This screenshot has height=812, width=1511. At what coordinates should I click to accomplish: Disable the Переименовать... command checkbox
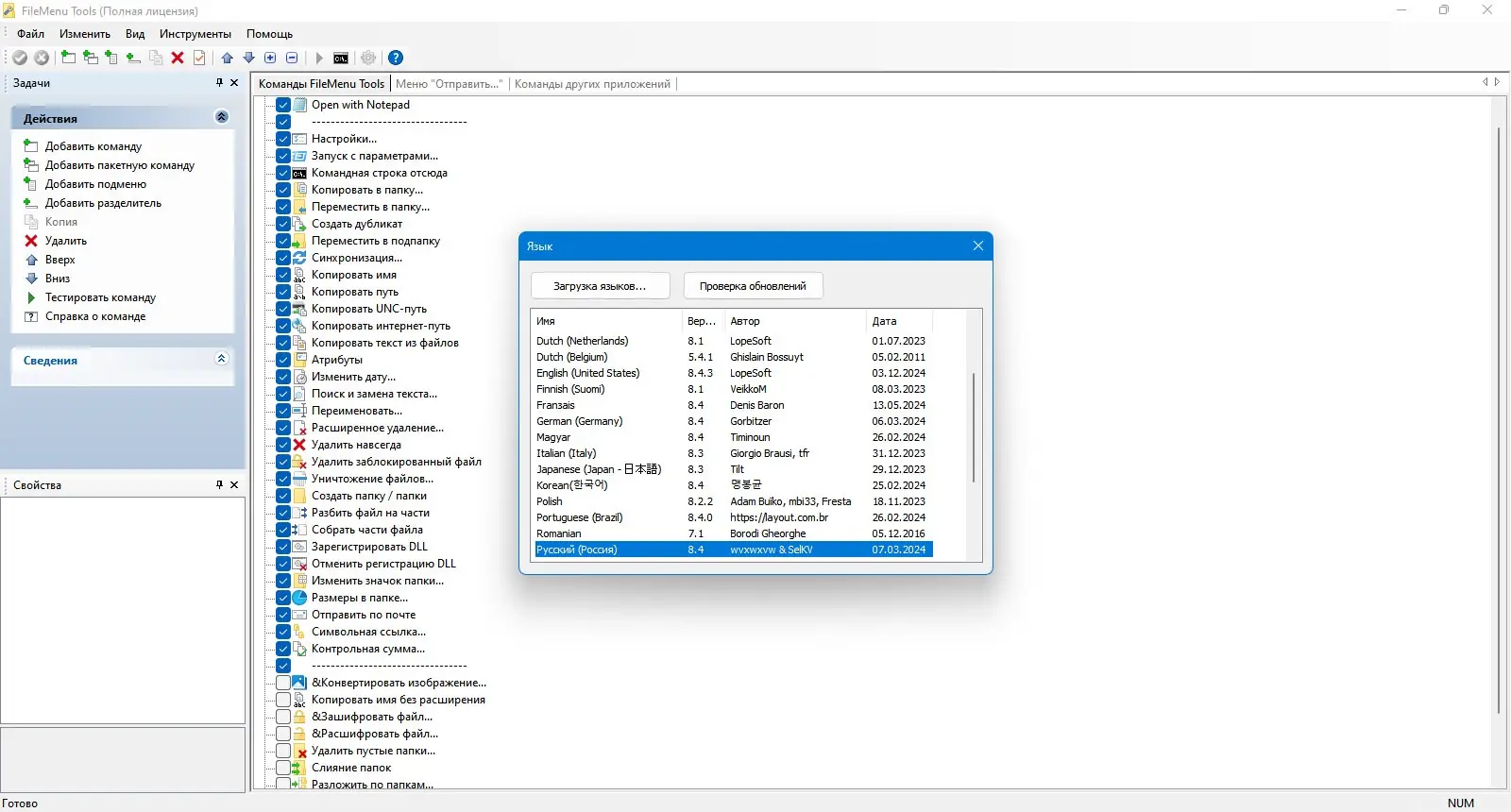click(283, 411)
